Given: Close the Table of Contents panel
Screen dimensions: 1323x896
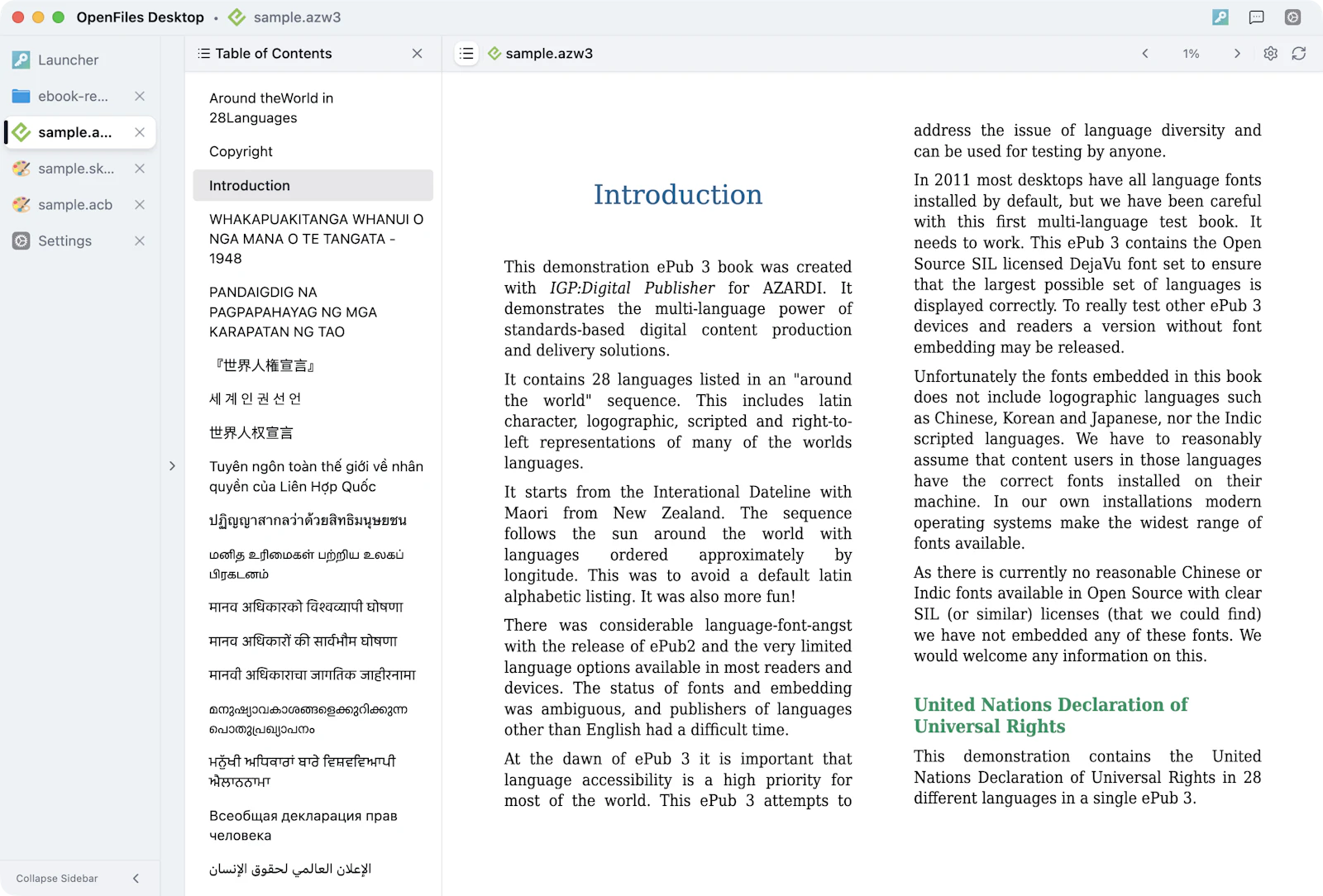Looking at the screenshot, I should coord(417,54).
